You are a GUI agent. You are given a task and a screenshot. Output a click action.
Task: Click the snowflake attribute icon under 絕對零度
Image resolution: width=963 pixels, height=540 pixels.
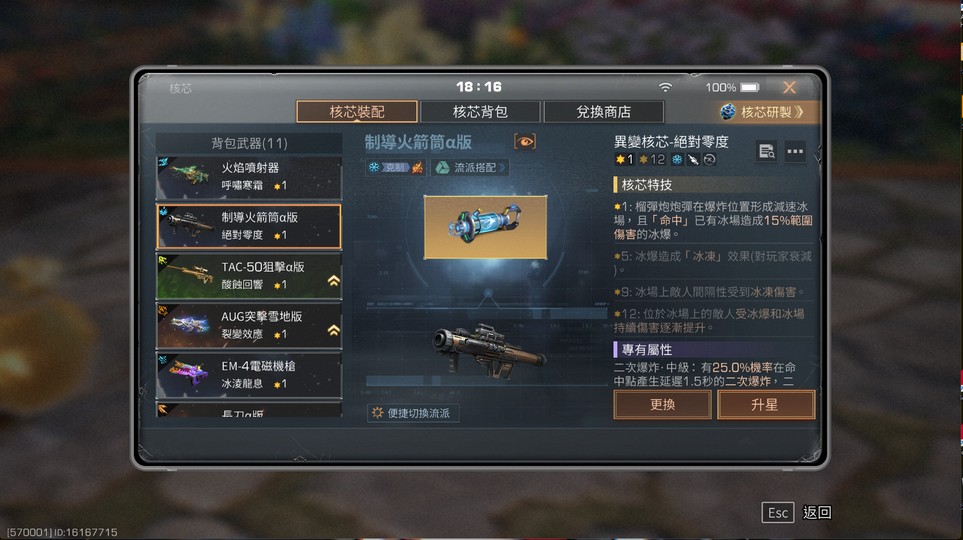tap(677, 160)
